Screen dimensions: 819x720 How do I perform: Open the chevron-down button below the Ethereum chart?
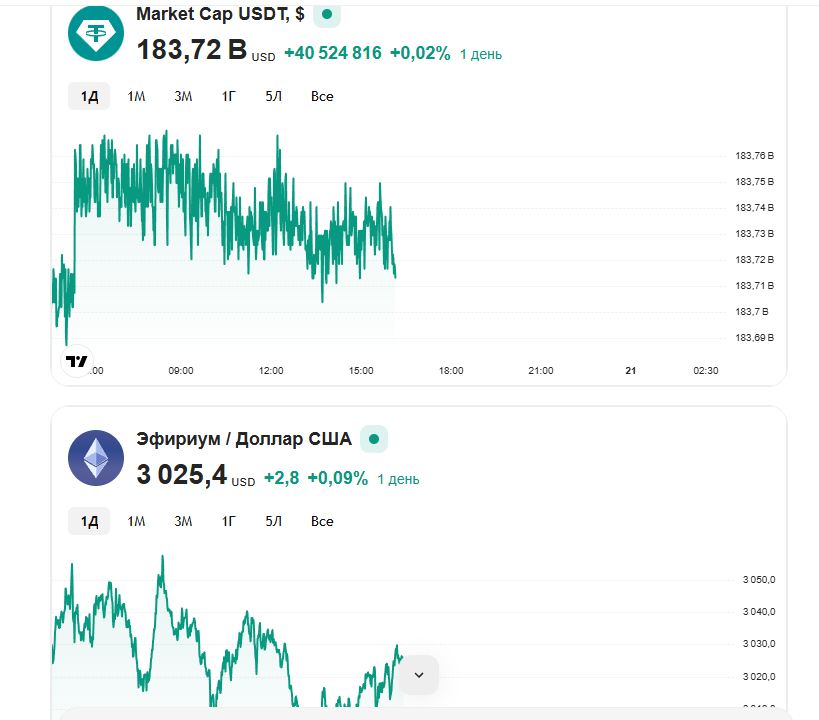coord(418,674)
